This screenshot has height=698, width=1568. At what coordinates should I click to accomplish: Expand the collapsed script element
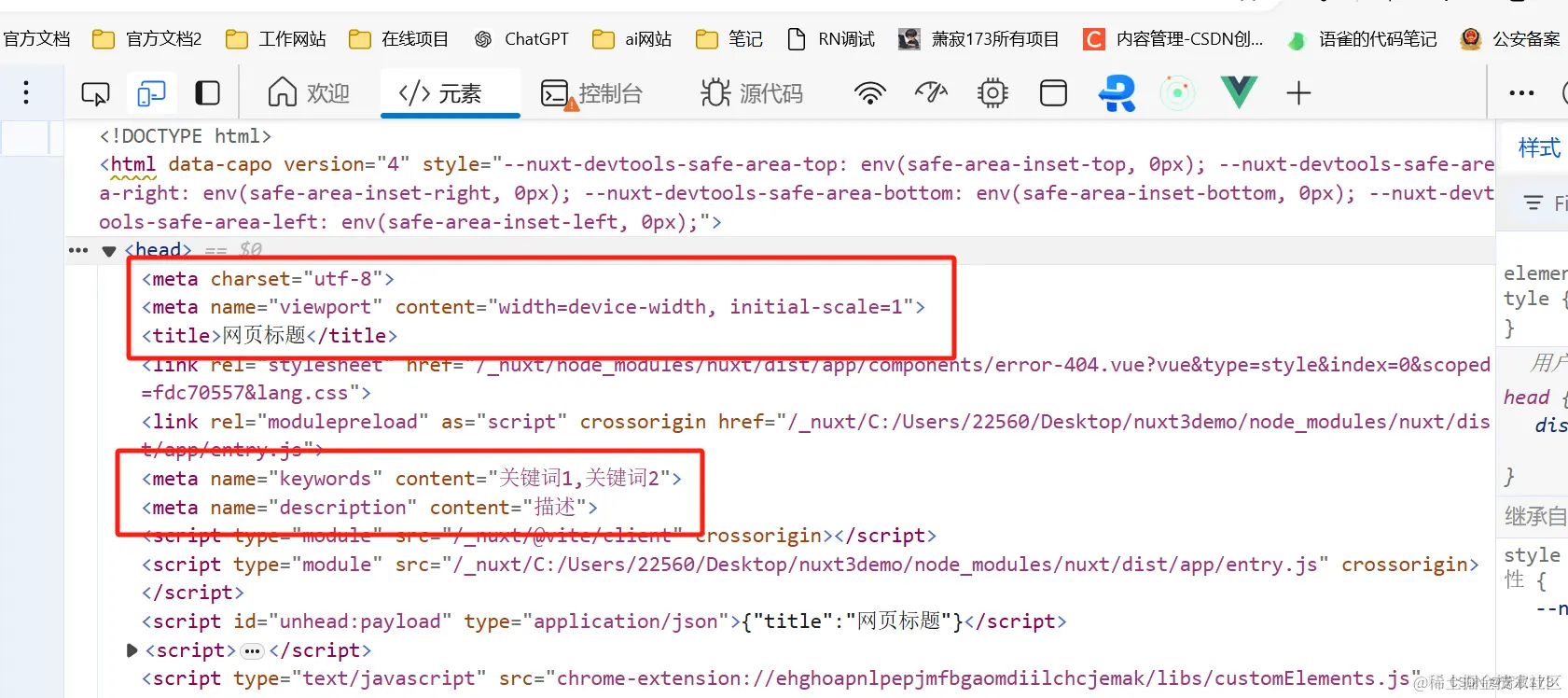pos(132,650)
